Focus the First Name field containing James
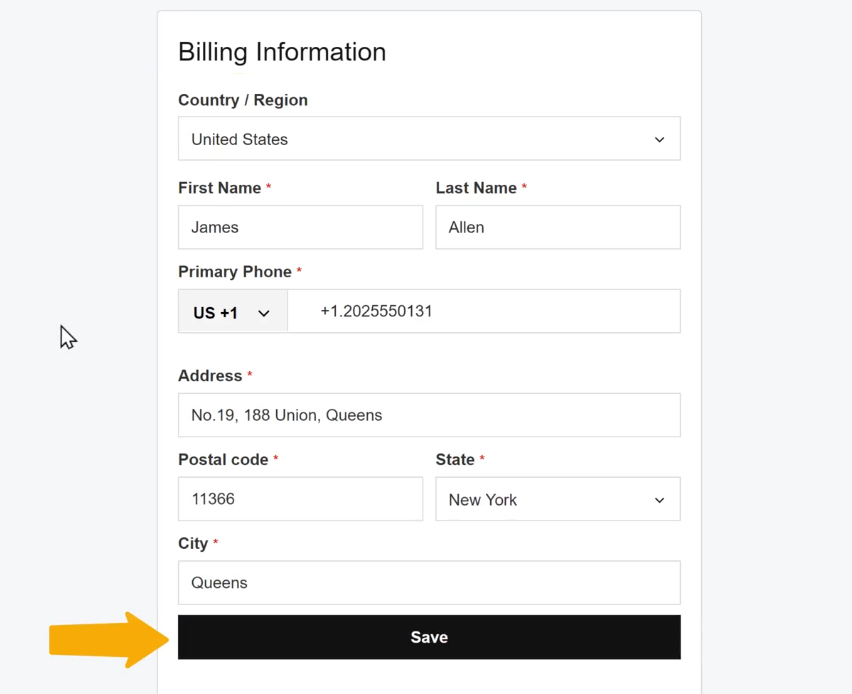Viewport: 852px width, 694px height. coord(300,227)
